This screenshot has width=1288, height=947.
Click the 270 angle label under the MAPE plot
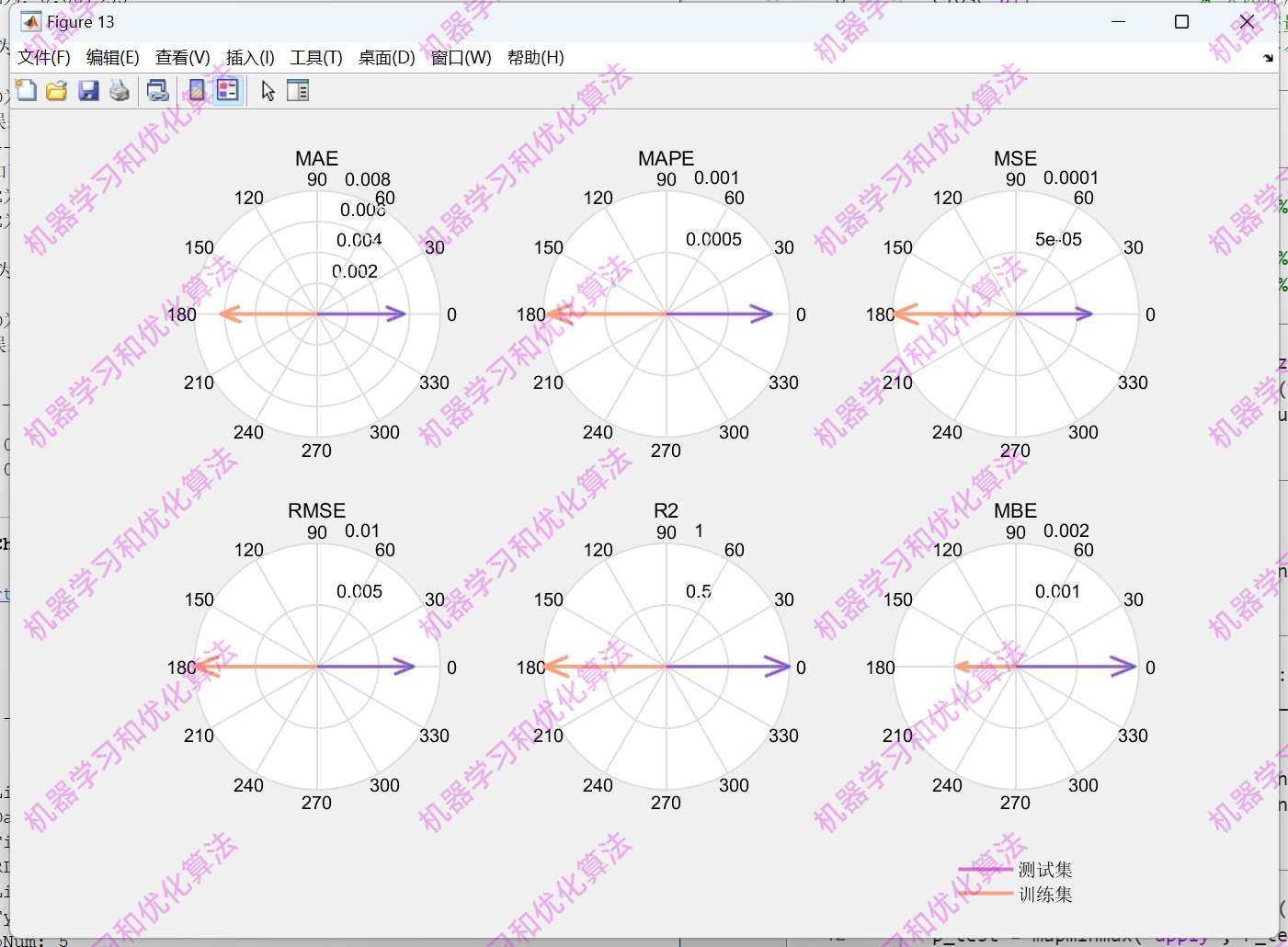tap(666, 451)
